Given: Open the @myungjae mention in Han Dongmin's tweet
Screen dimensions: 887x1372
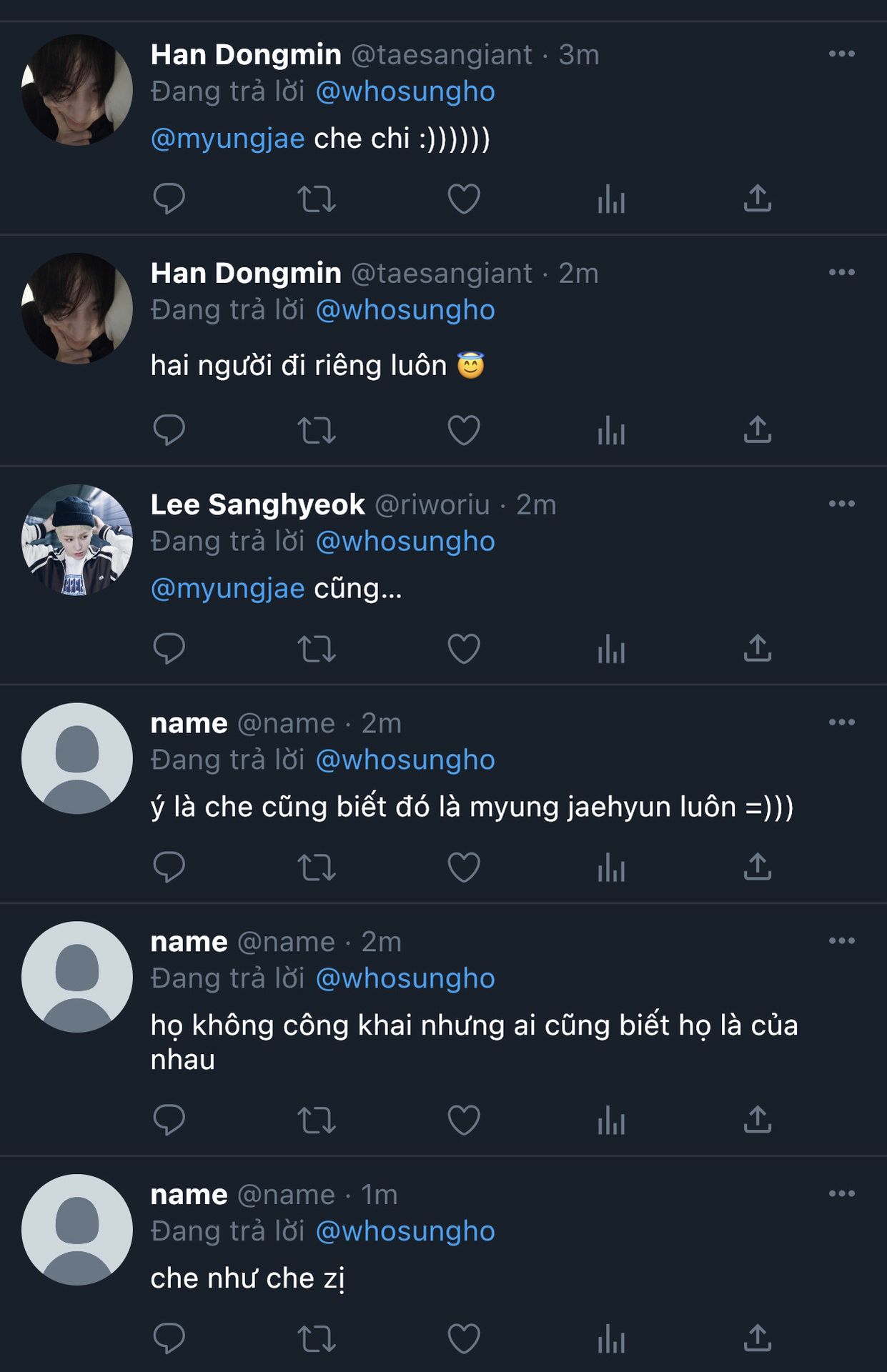Looking at the screenshot, I should coord(228,138).
